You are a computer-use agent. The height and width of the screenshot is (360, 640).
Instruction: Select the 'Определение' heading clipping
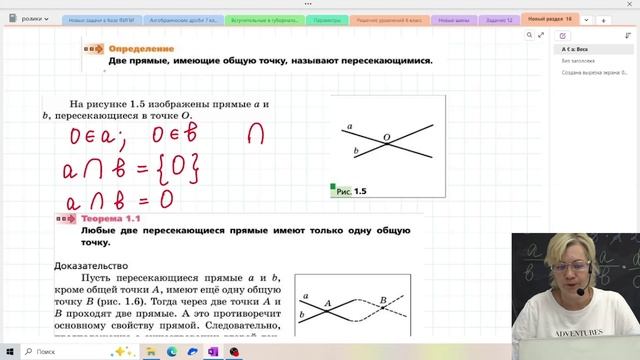141,49
